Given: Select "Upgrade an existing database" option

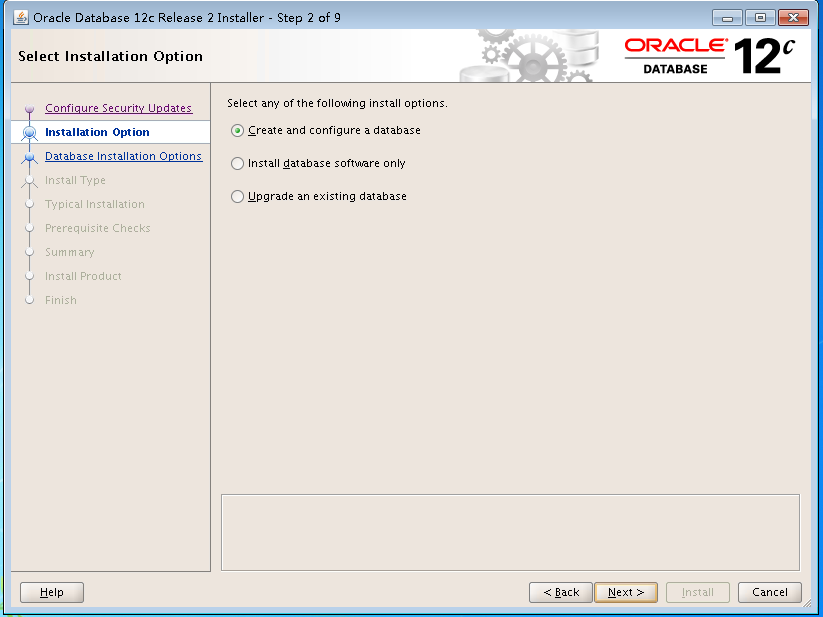Looking at the screenshot, I should pos(237,196).
